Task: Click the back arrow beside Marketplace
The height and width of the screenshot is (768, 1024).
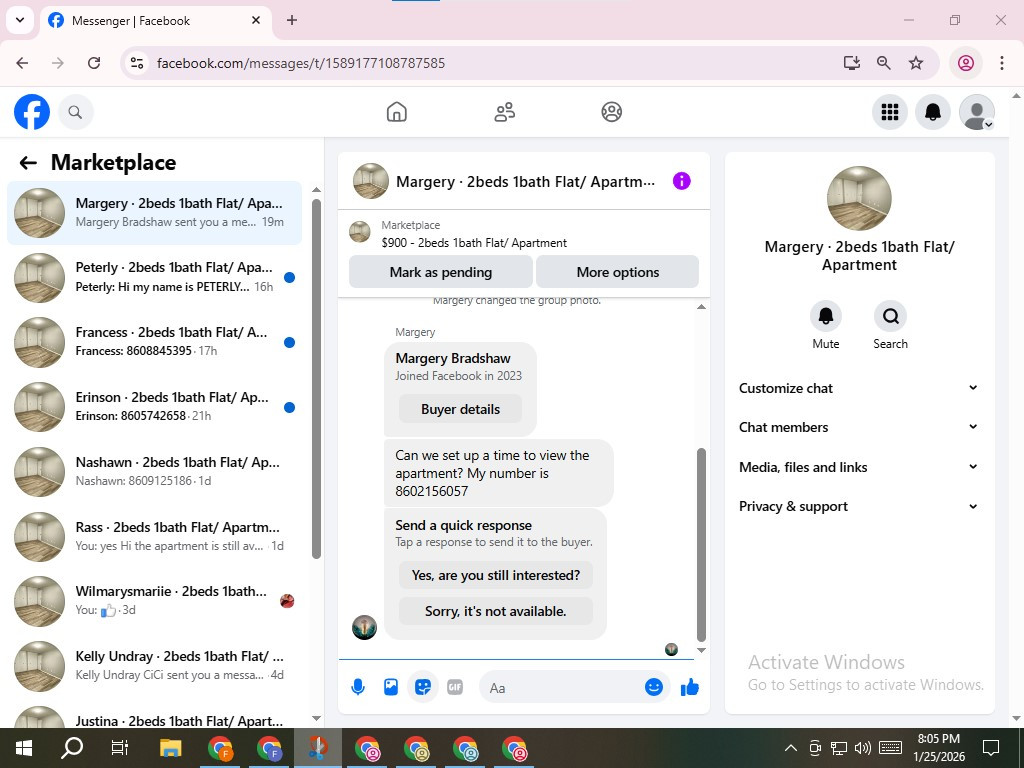Action: pos(28,163)
